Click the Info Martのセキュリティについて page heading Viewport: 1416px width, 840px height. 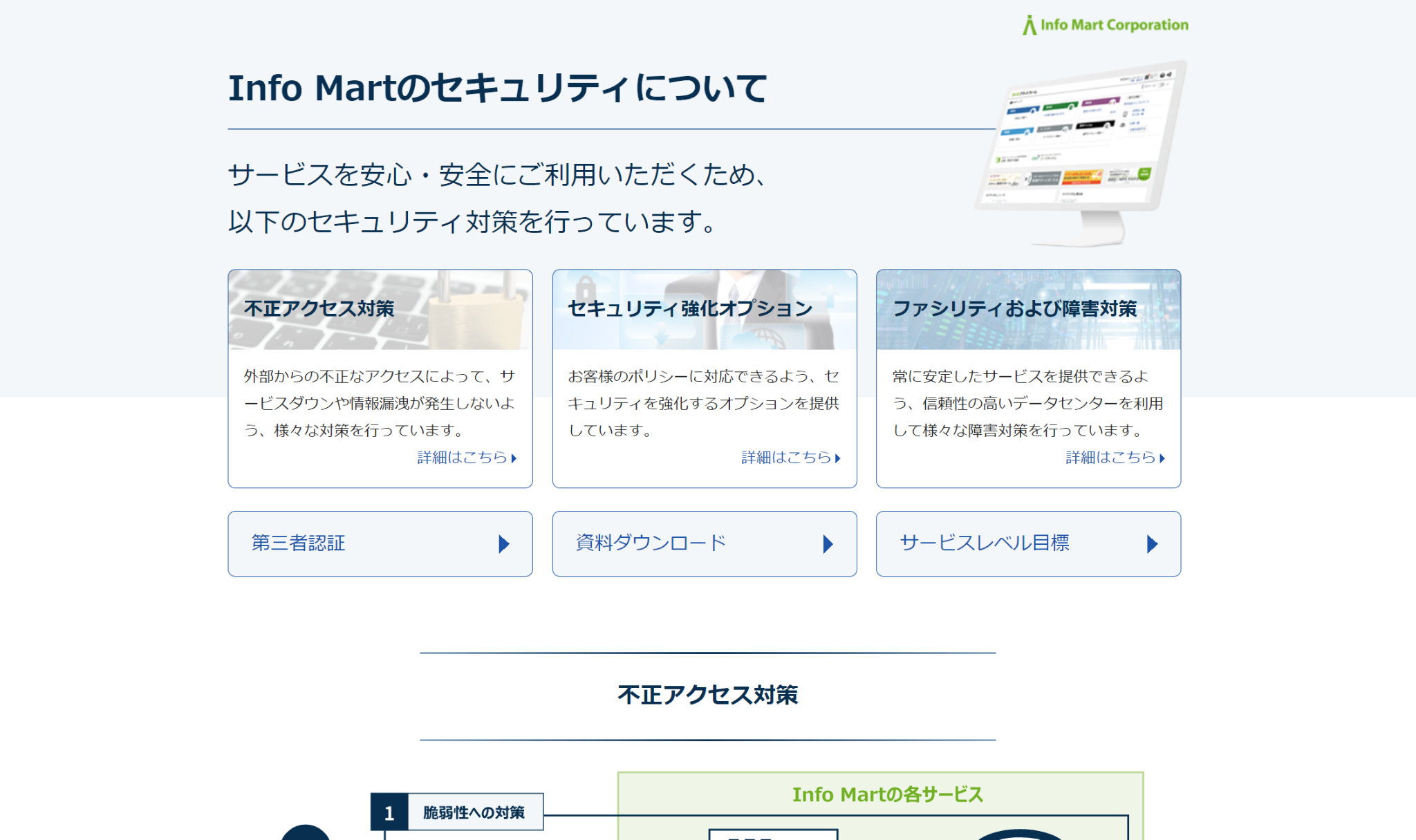pyautogui.click(x=498, y=88)
